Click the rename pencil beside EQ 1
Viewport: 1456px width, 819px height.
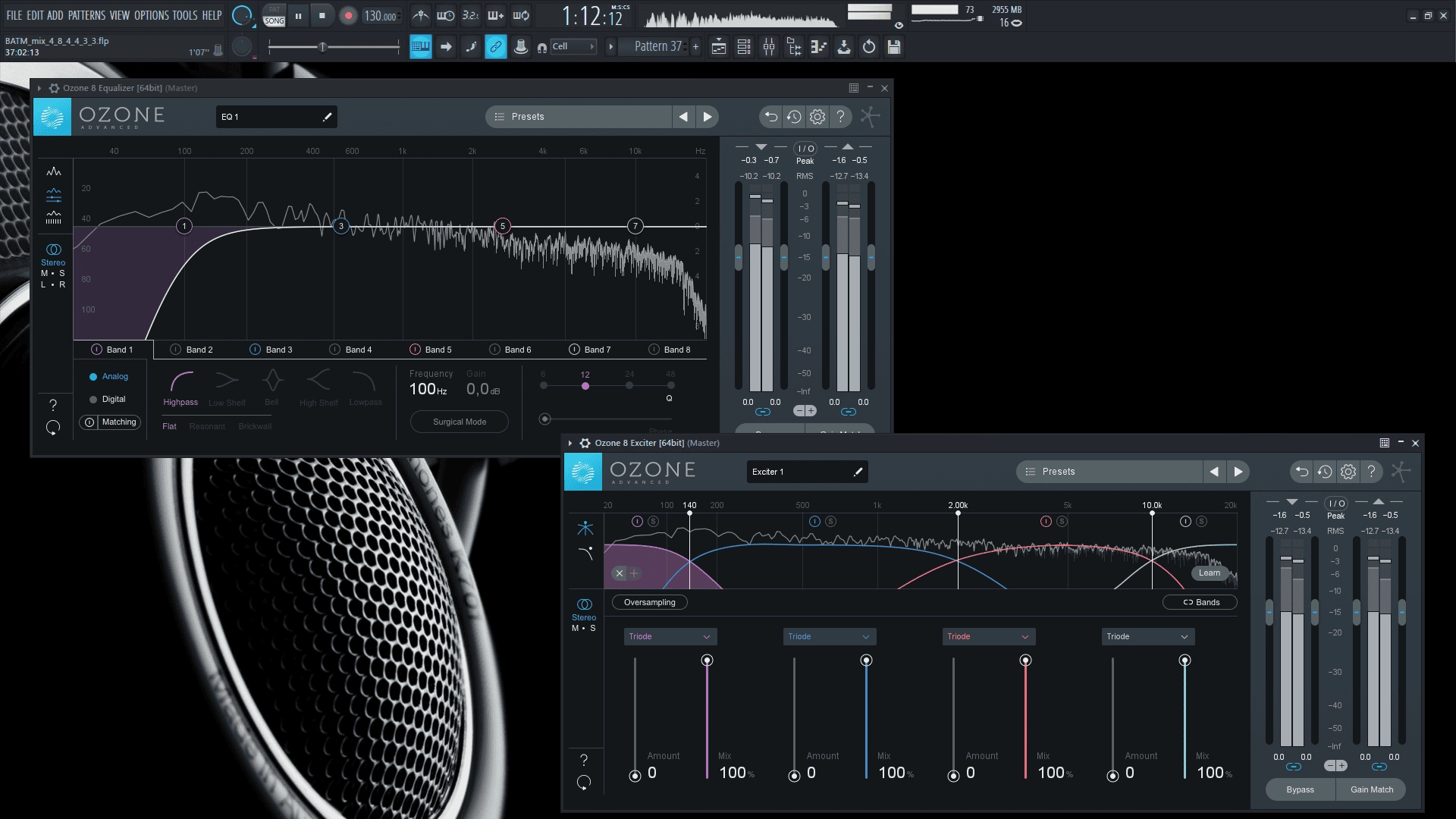pos(328,117)
